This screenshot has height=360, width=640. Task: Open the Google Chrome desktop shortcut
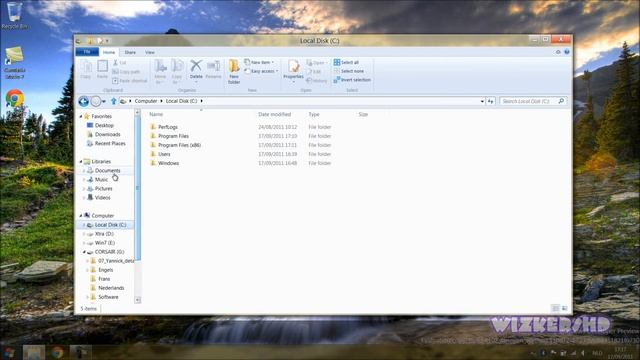click(x=14, y=99)
